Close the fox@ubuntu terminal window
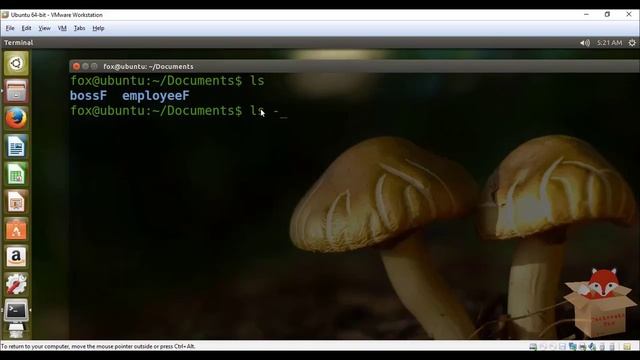Viewport: 640px width, 360px height. (x=76, y=66)
